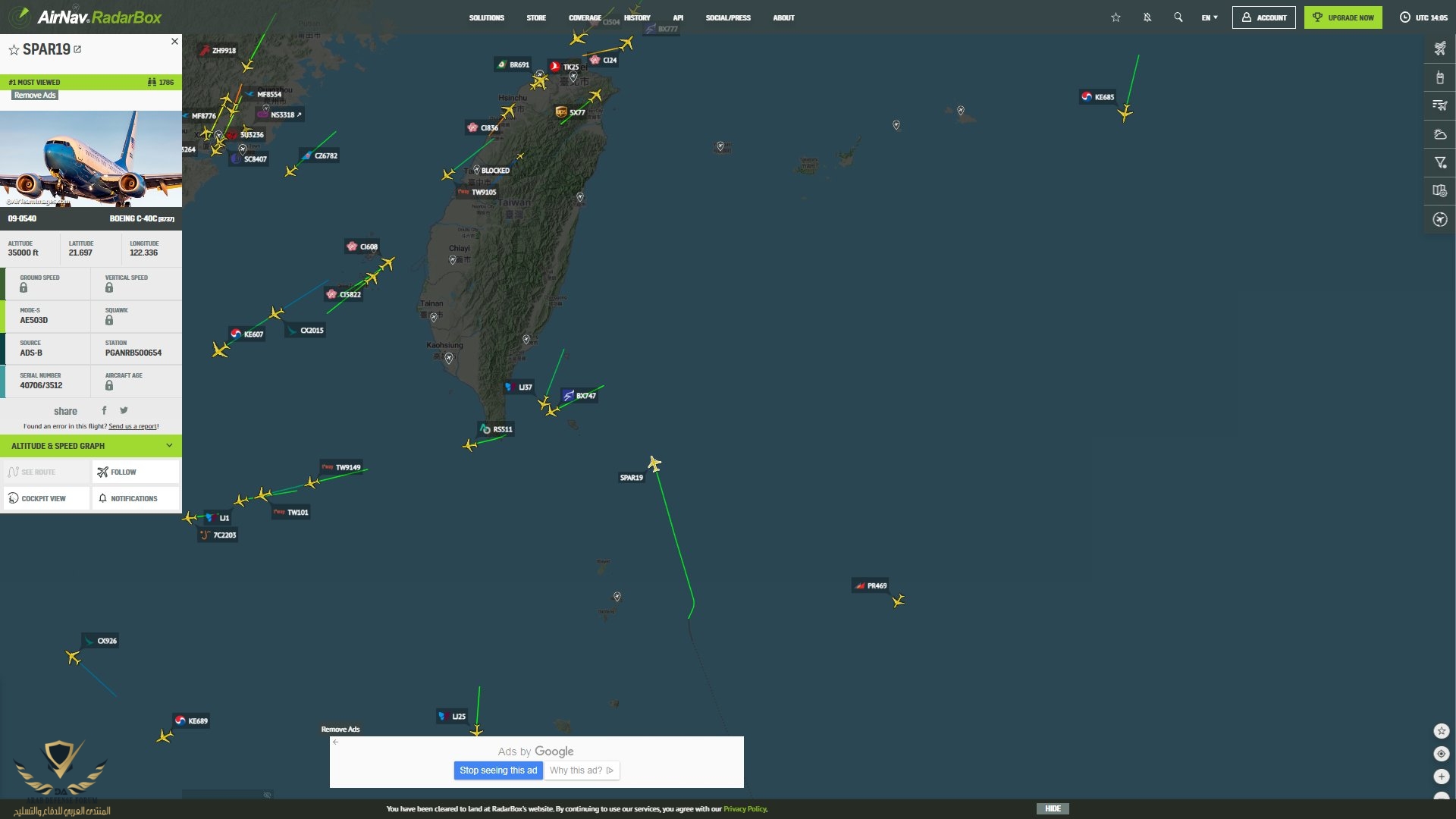The height and width of the screenshot is (819, 1456).
Task: Select the PR469 flight label
Action: (871, 585)
